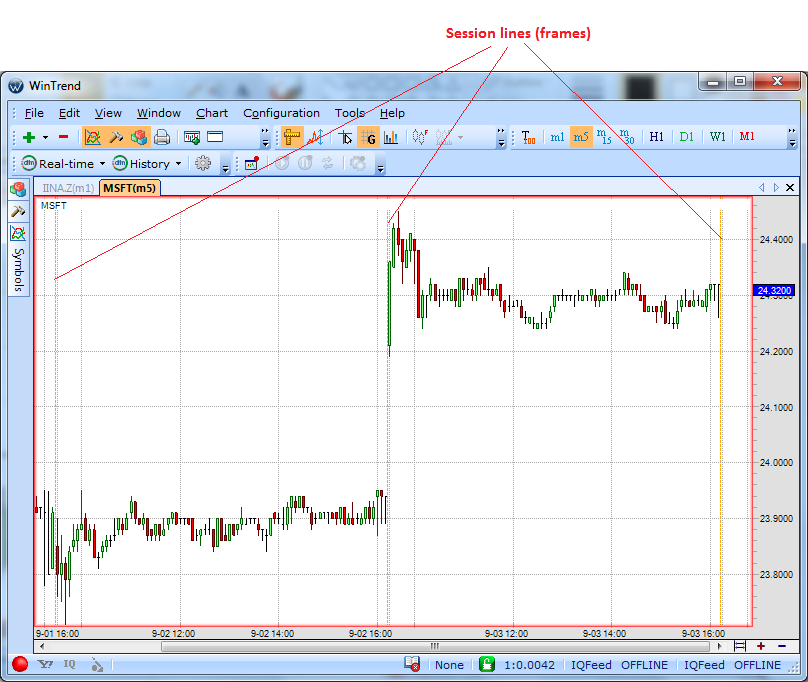This screenshot has height=682, width=808.
Task: Open the Edit menu
Action: pyautogui.click(x=69, y=113)
